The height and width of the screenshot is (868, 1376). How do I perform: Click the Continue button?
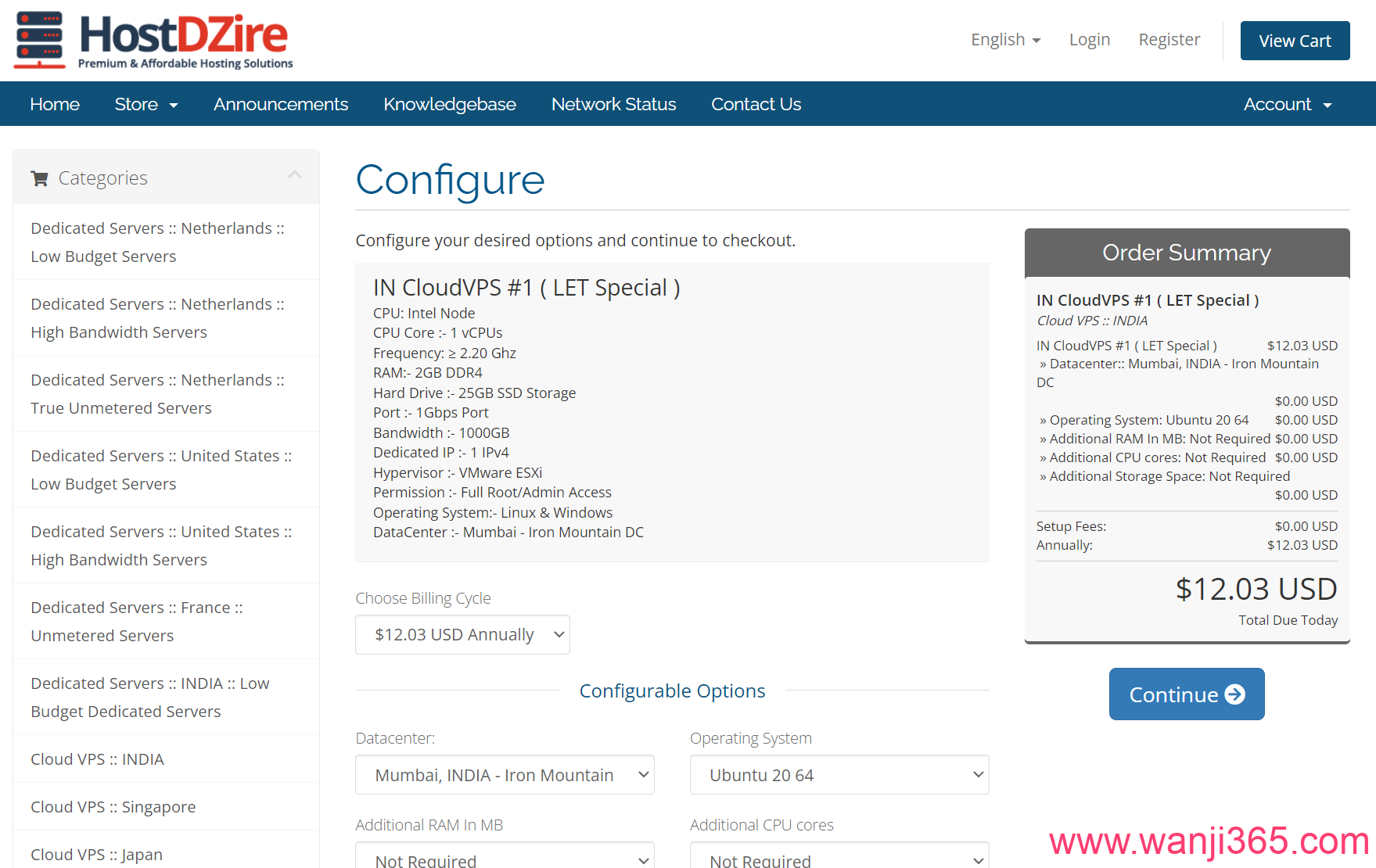click(x=1187, y=694)
